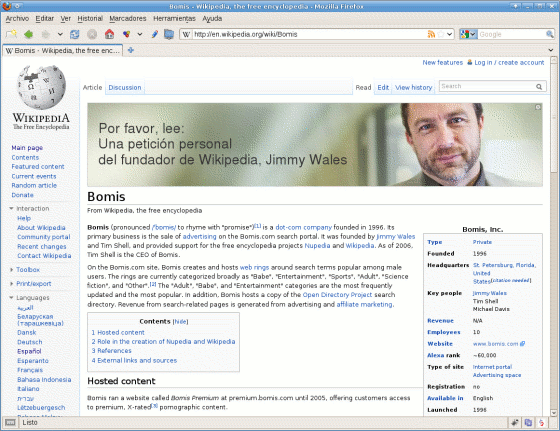Focus the Google search input field
Image resolution: width=560 pixels, height=431 pixels.
511,34
